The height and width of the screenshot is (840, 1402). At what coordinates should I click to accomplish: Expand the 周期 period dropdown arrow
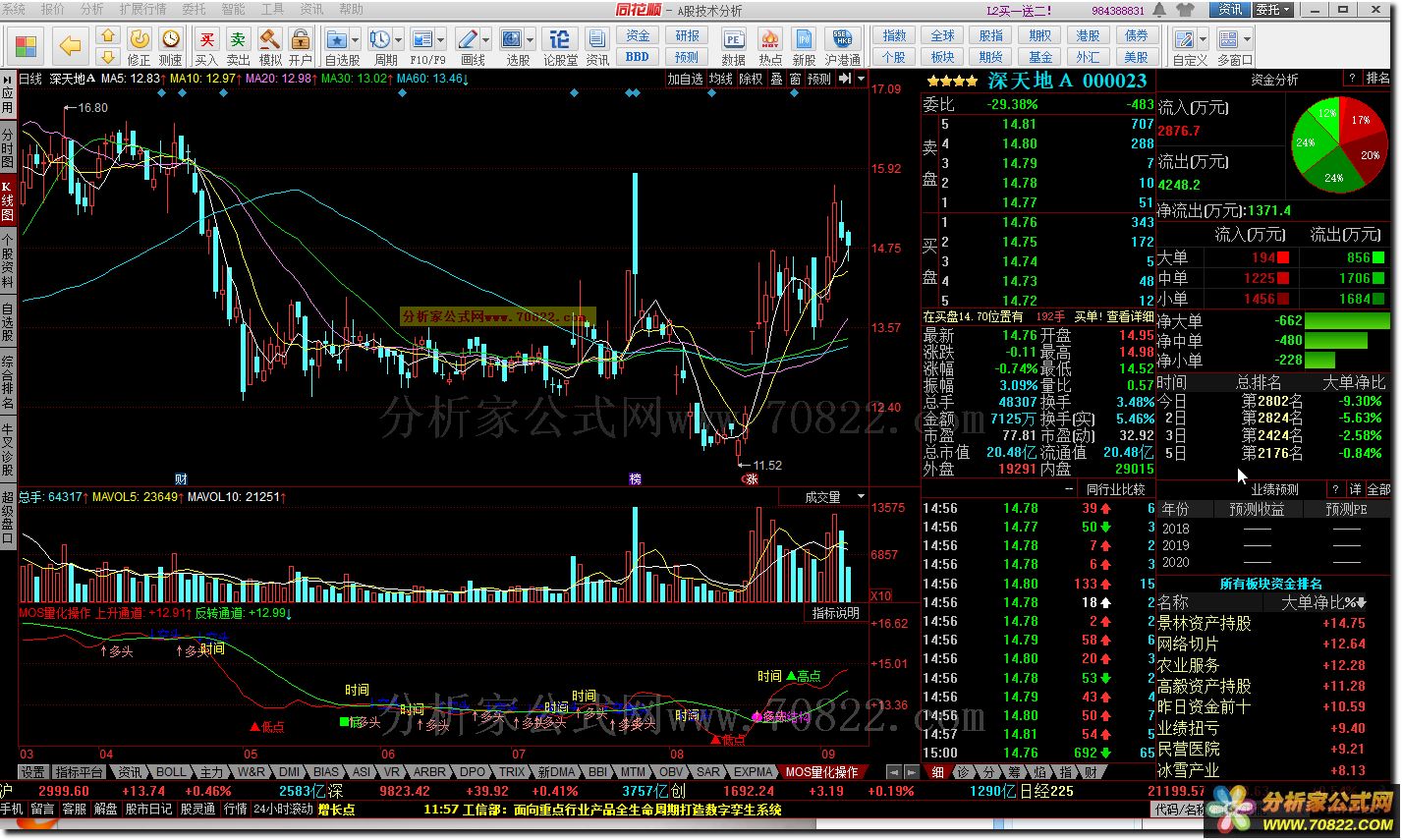click(398, 40)
